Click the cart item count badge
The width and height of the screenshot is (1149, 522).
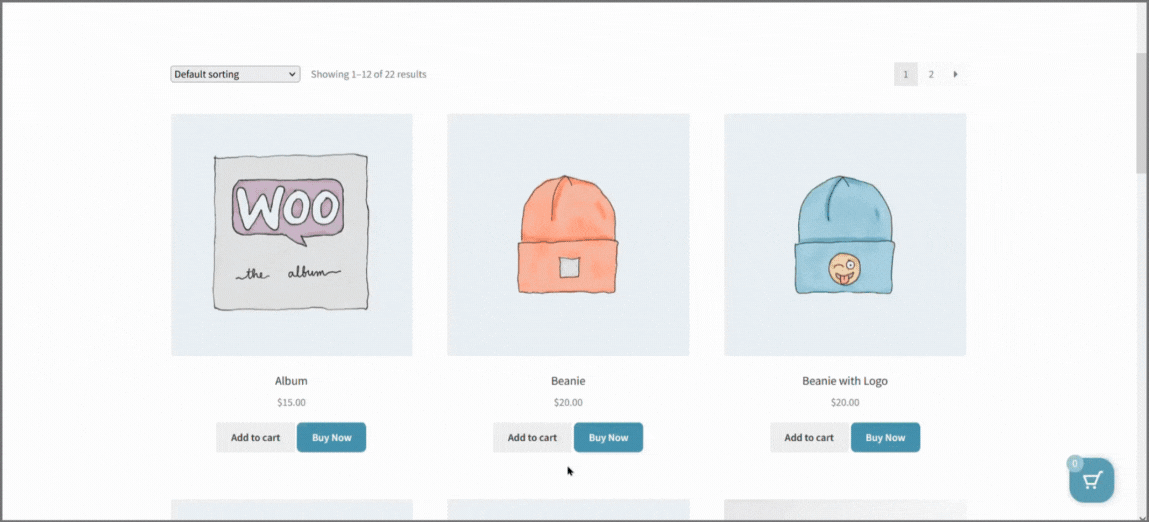tap(1074, 463)
